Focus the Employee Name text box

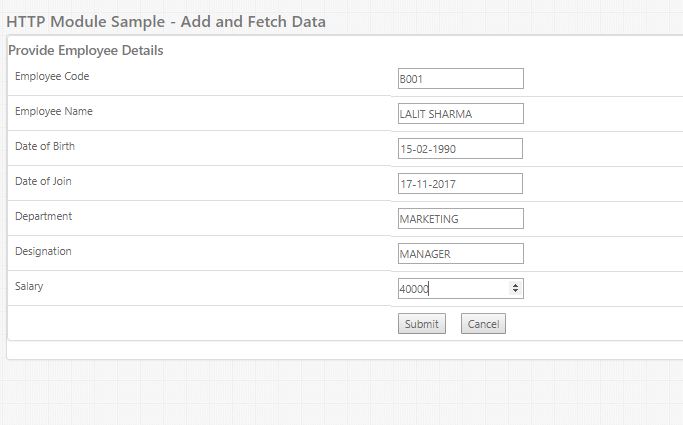click(x=460, y=114)
